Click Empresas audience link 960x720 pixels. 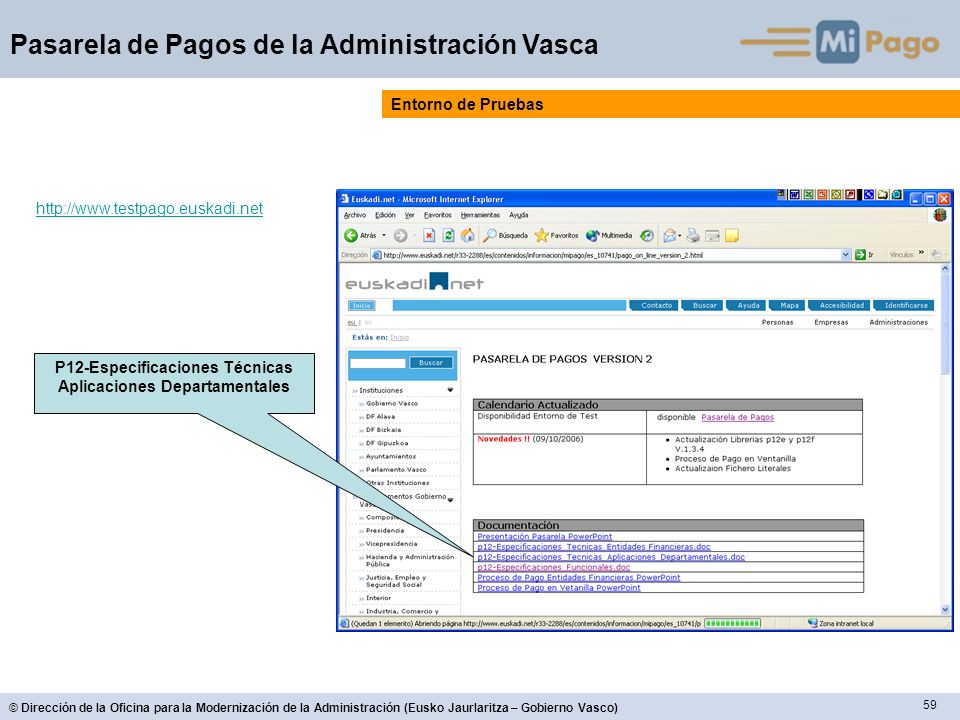[x=831, y=322]
